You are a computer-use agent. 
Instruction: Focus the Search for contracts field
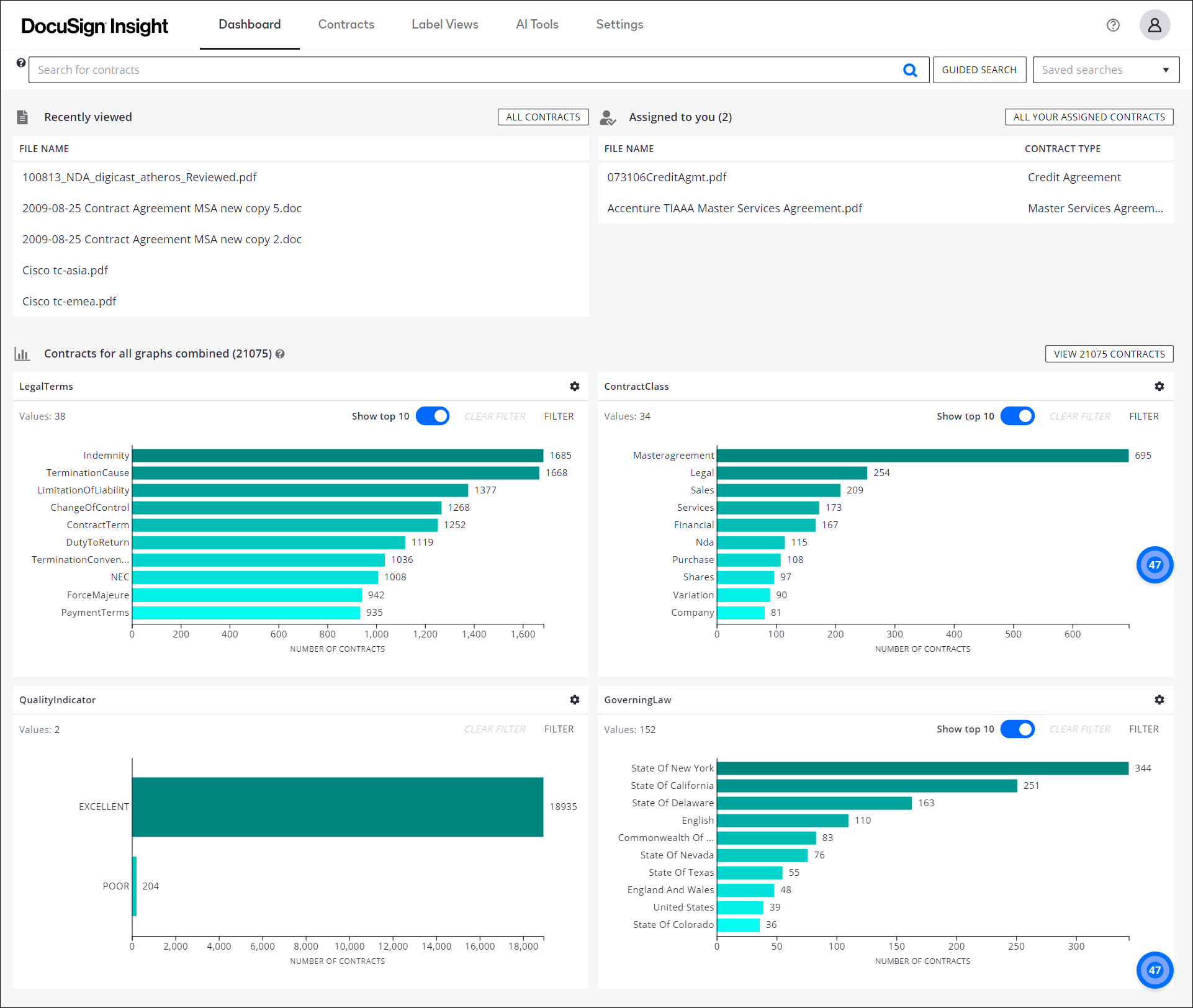(x=479, y=70)
